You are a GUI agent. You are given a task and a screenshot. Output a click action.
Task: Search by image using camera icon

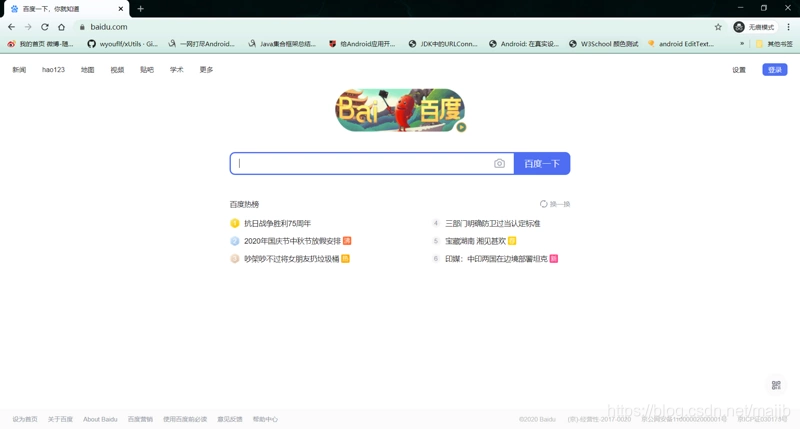click(x=499, y=163)
